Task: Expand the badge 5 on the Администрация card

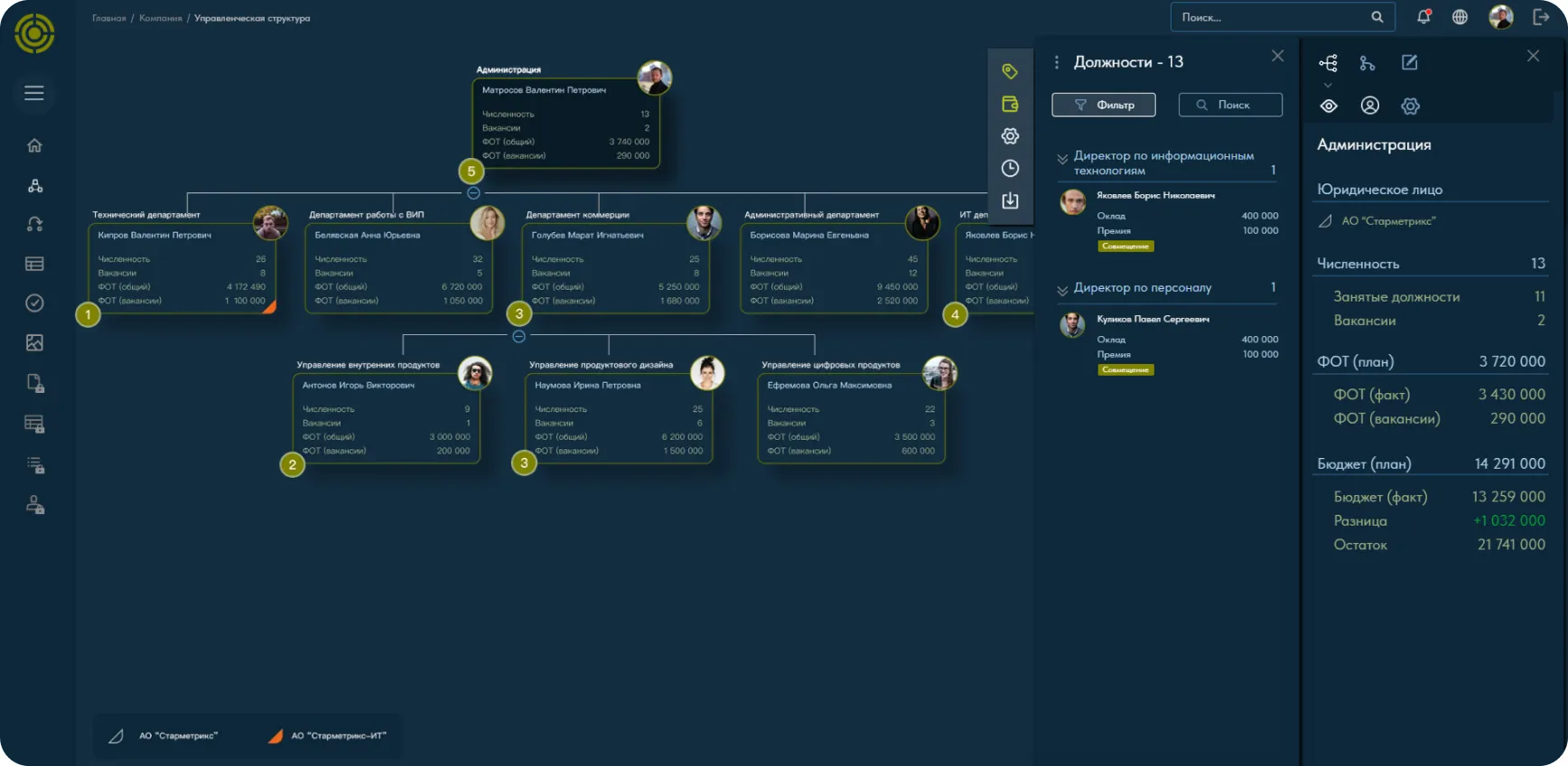Action: pyautogui.click(x=471, y=171)
